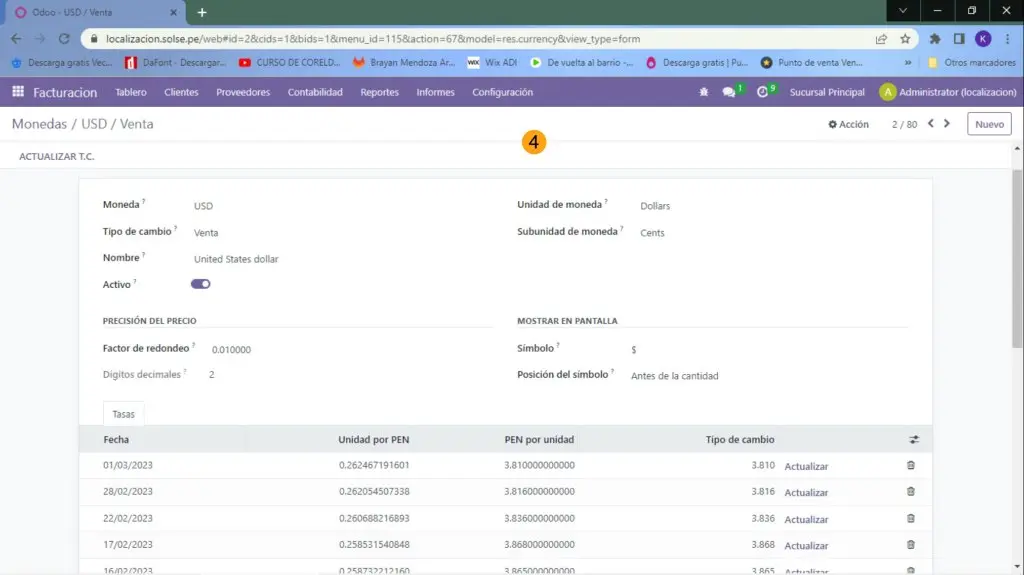Open the Acción dropdown menu
1024x575 pixels.
tap(848, 125)
